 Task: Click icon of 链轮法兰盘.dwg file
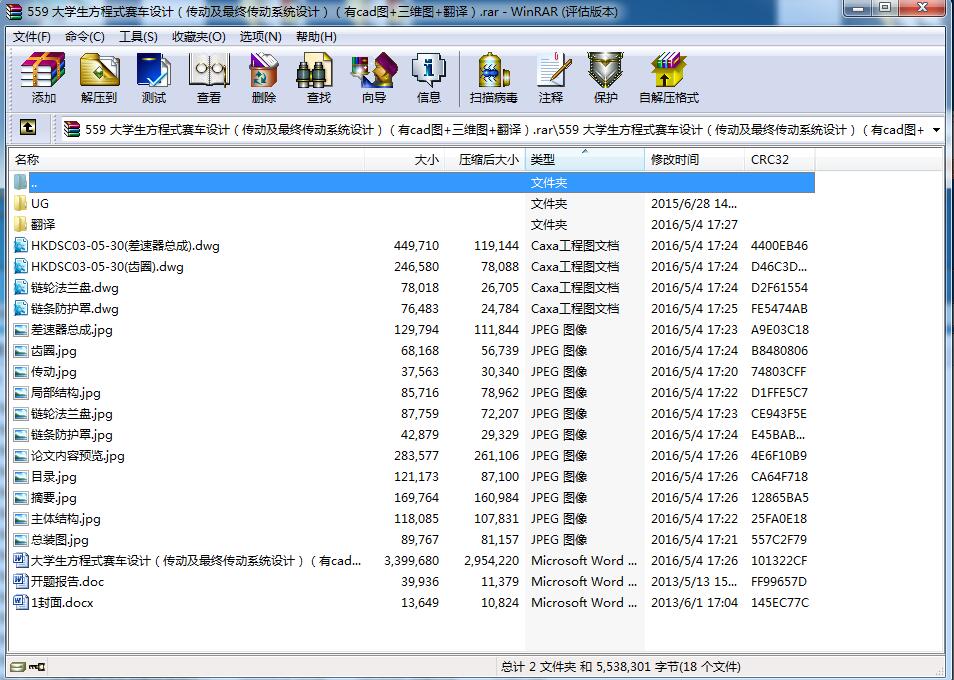point(21,287)
